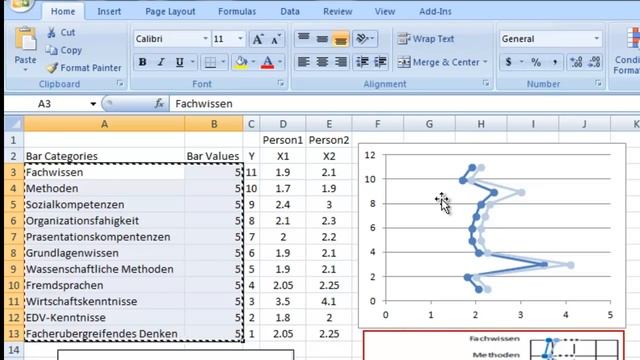Open the Page Layout tab

(x=170, y=11)
